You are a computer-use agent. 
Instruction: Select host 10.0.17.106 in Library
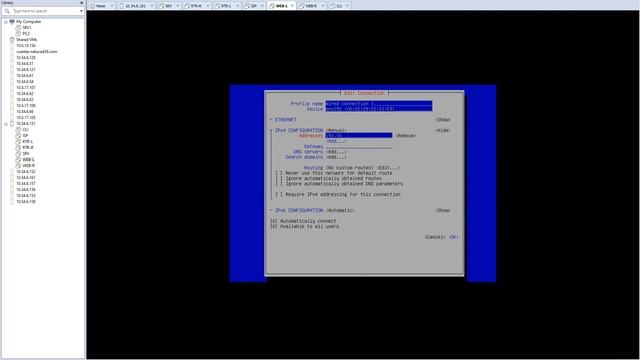coord(26,105)
